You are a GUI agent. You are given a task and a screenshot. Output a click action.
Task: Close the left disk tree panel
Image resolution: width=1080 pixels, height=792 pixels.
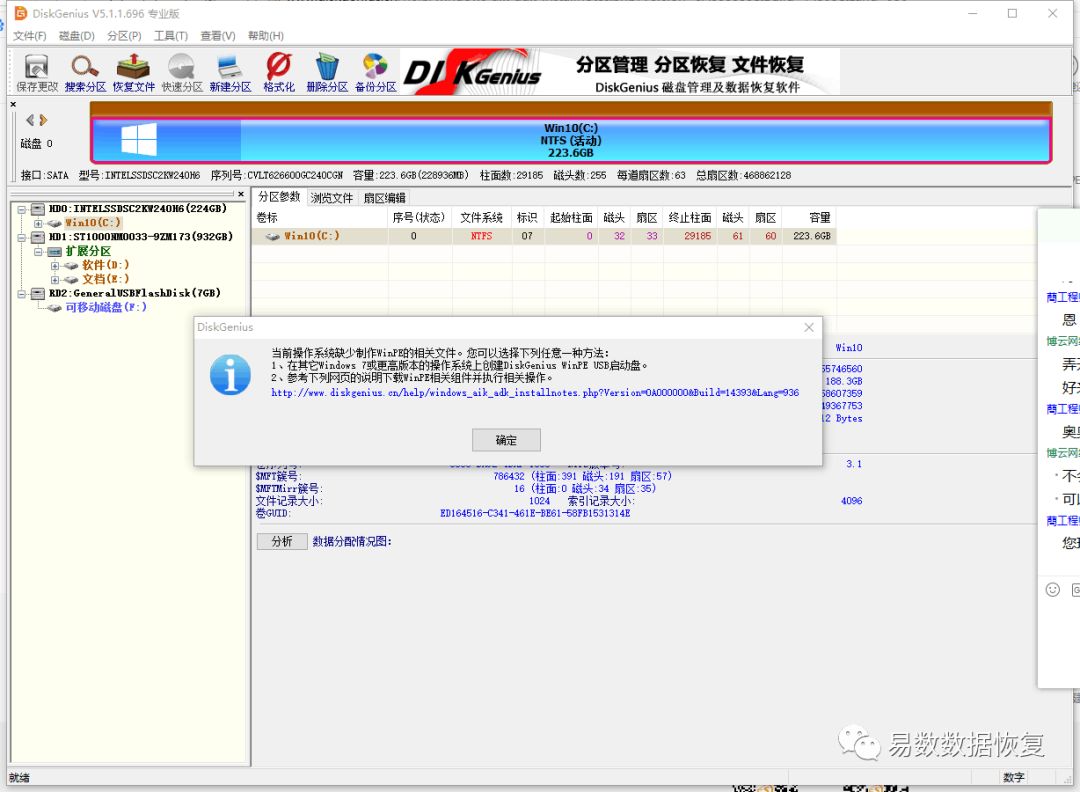[x=240, y=194]
